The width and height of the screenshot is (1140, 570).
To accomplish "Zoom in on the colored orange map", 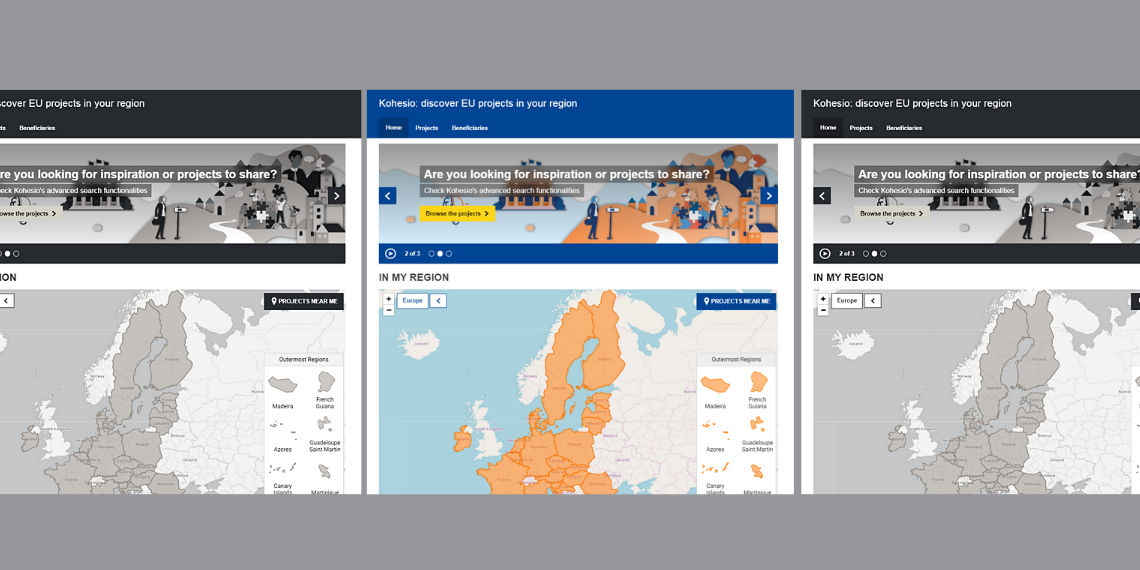I will pos(389,299).
